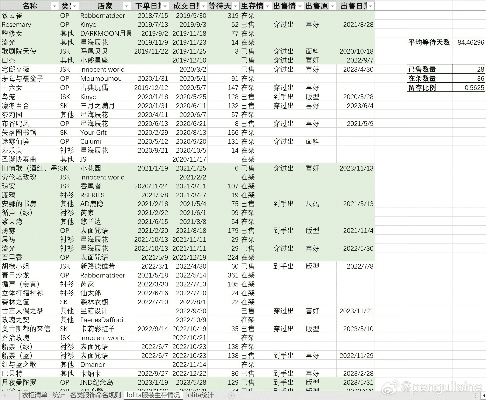Switch to the first sheet tab 衣柜清单
Screen dimensions: 486x400
(x=35, y=395)
